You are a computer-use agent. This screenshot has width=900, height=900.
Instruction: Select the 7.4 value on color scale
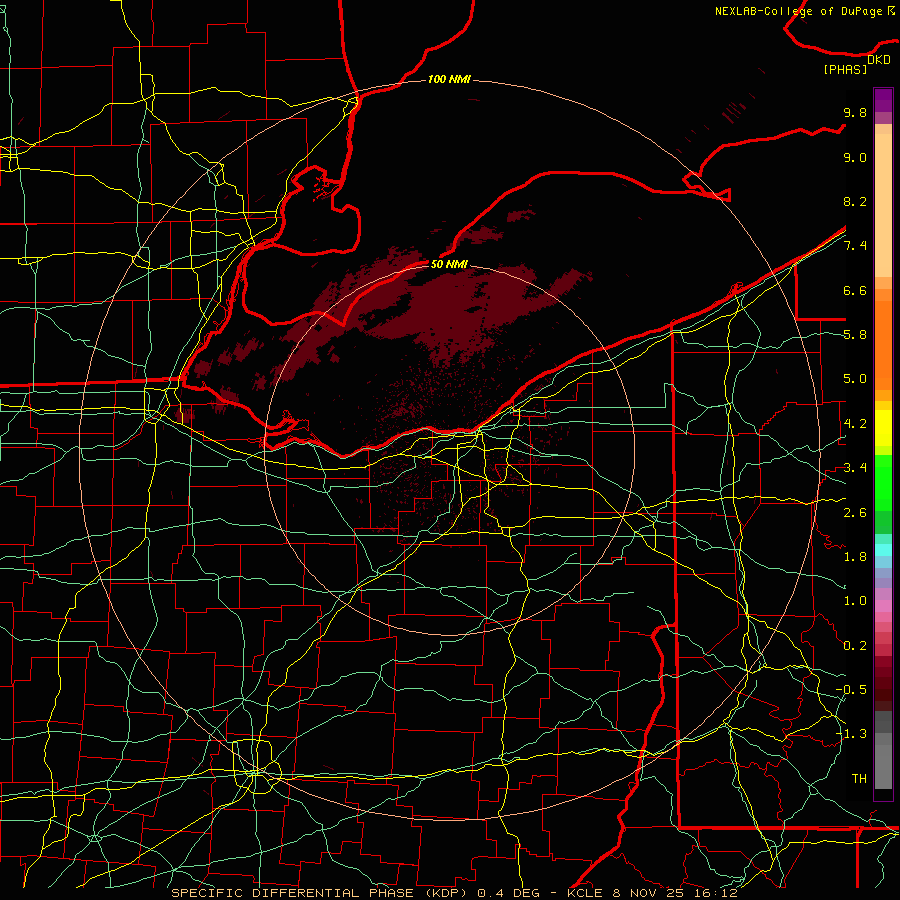coord(855,246)
